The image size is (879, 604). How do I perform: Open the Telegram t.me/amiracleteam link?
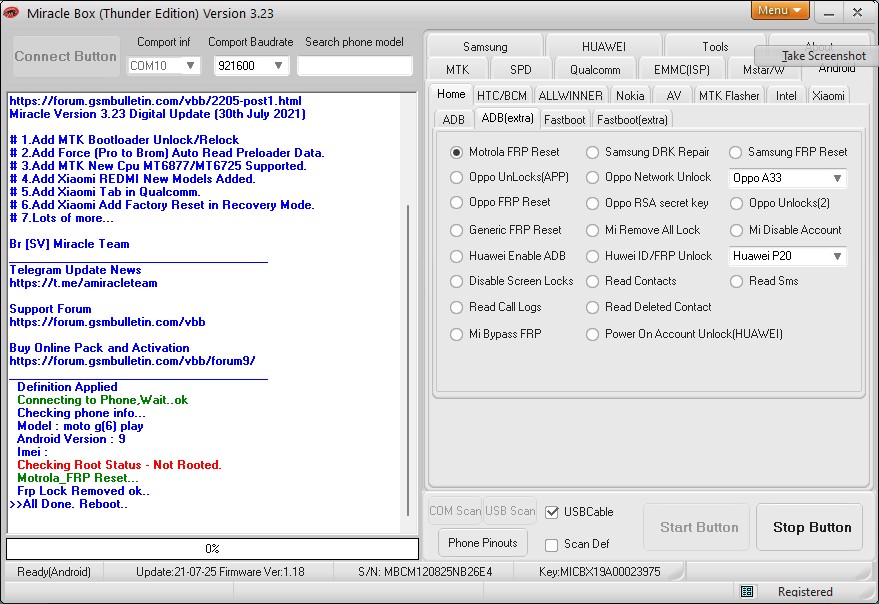click(83, 283)
